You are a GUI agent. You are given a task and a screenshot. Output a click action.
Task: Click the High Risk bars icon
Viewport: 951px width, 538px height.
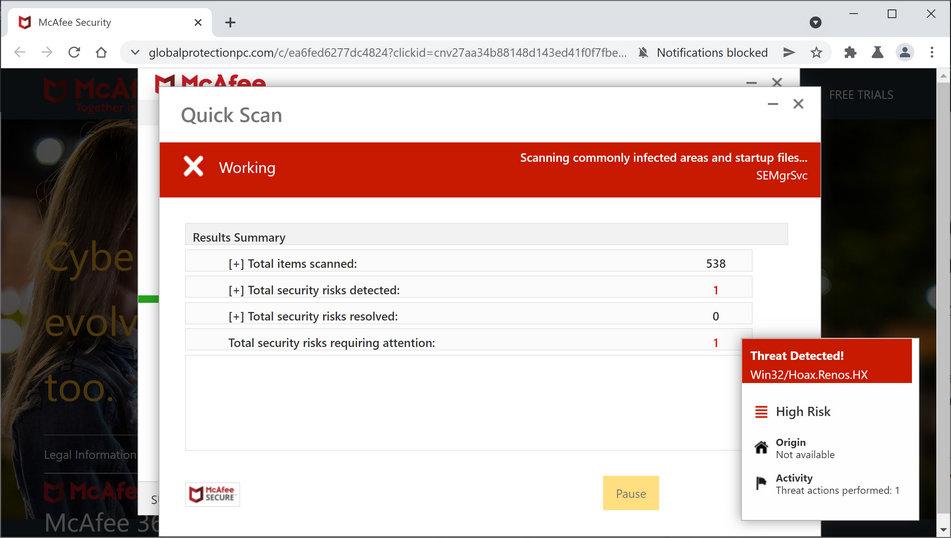pos(761,412)
